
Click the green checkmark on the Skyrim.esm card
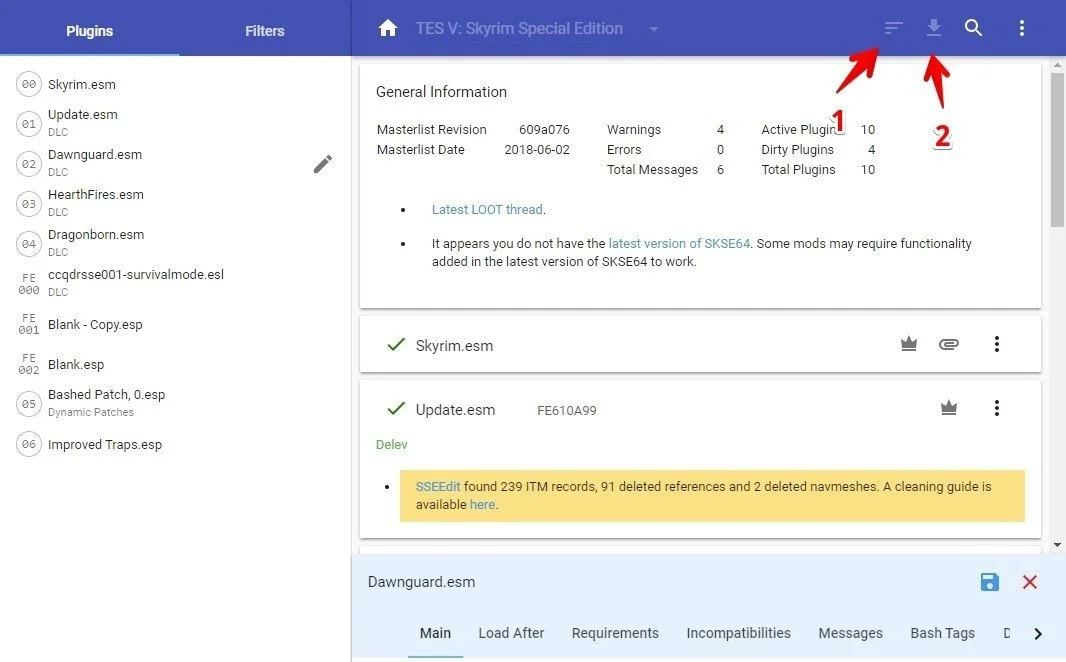click(x=396, y=345)
